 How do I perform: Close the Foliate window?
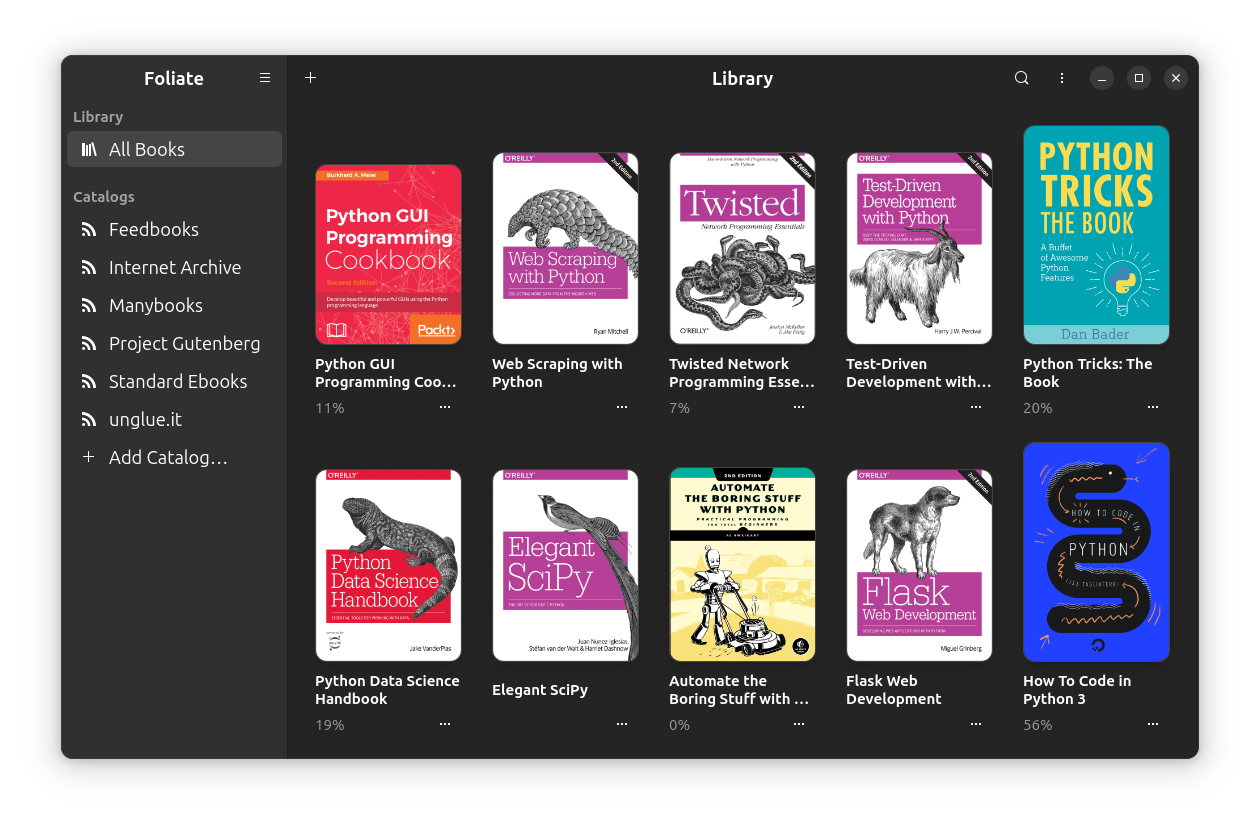[1176, 78]
